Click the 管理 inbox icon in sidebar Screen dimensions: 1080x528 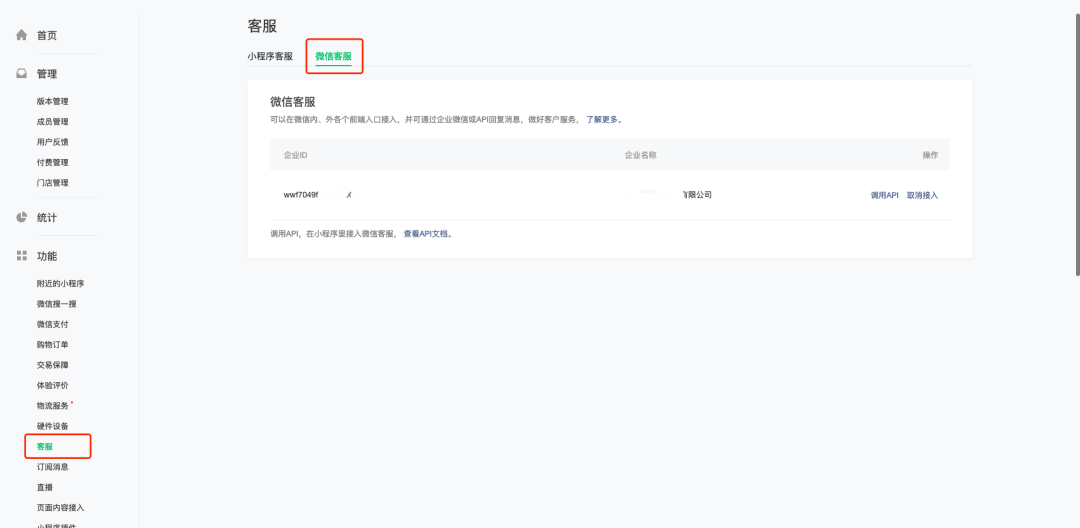(x=21, y=74)
